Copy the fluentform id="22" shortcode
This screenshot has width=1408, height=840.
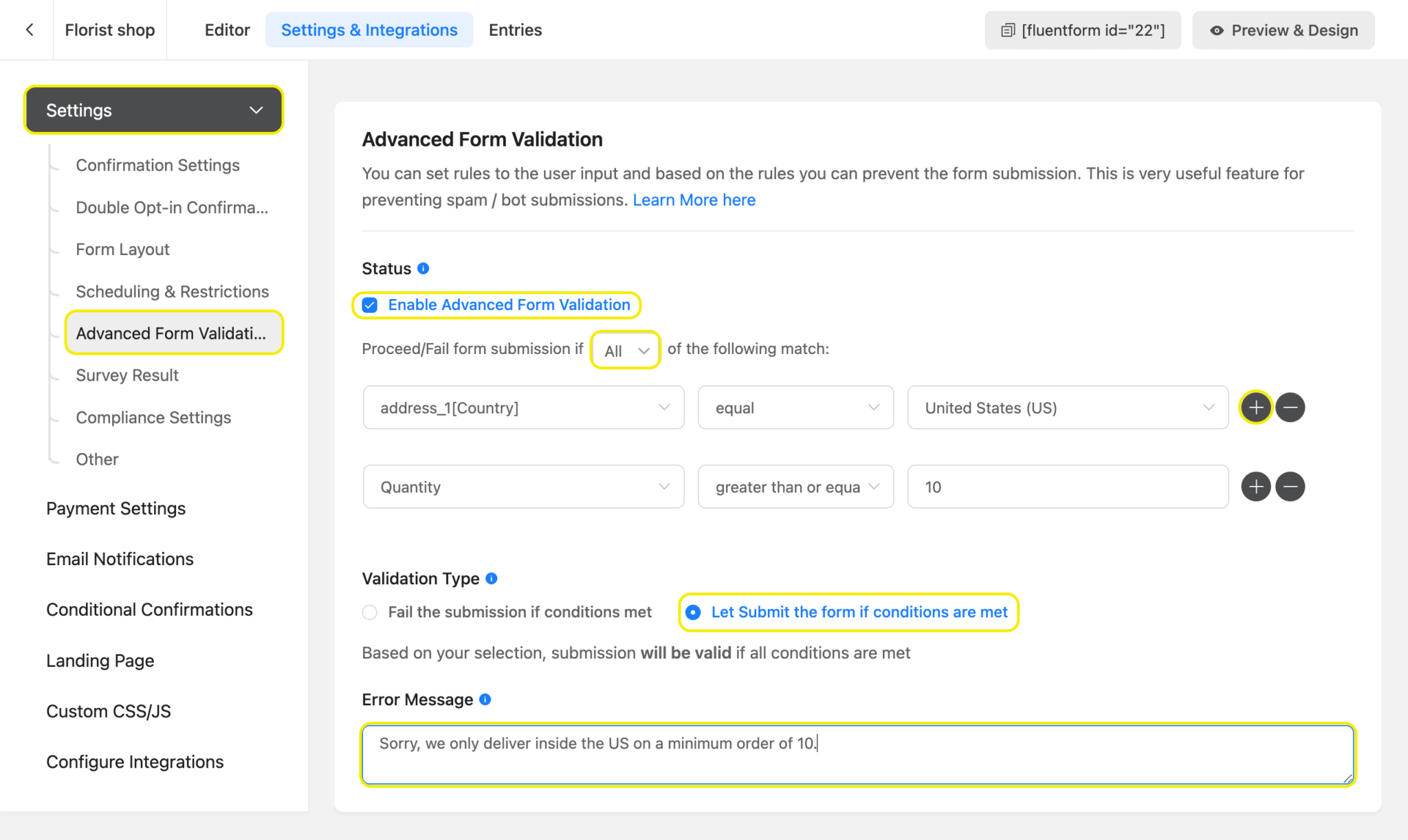pyautogui.click(x=1082, y=30)
